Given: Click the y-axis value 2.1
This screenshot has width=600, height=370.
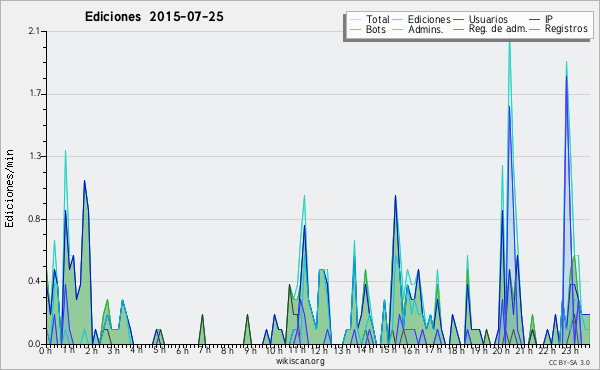Looking at the screenshot, I should (34, 31).
